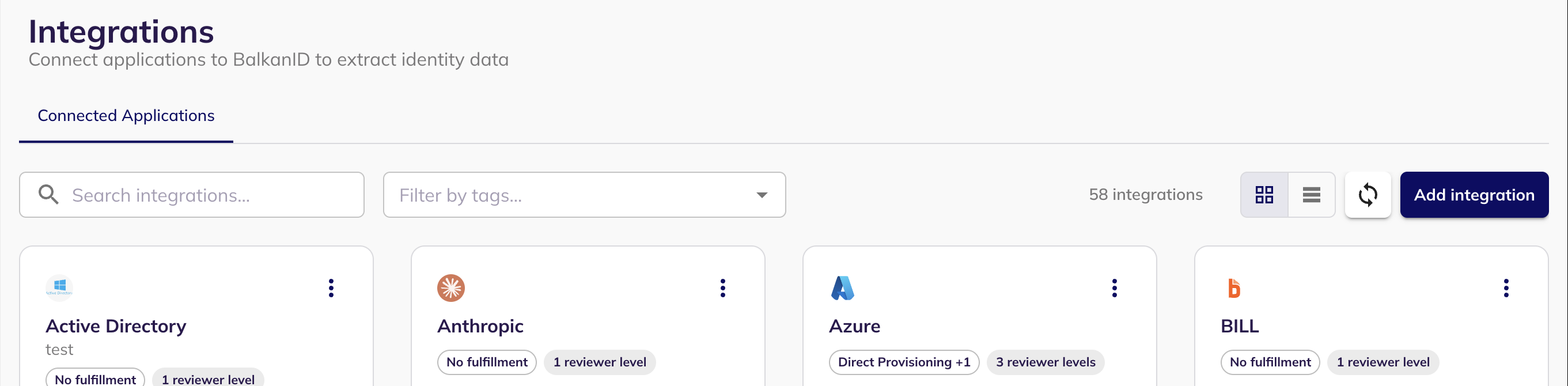Open the Azure integration
This screenshot has width=1568, height=386.
[855, 326]
